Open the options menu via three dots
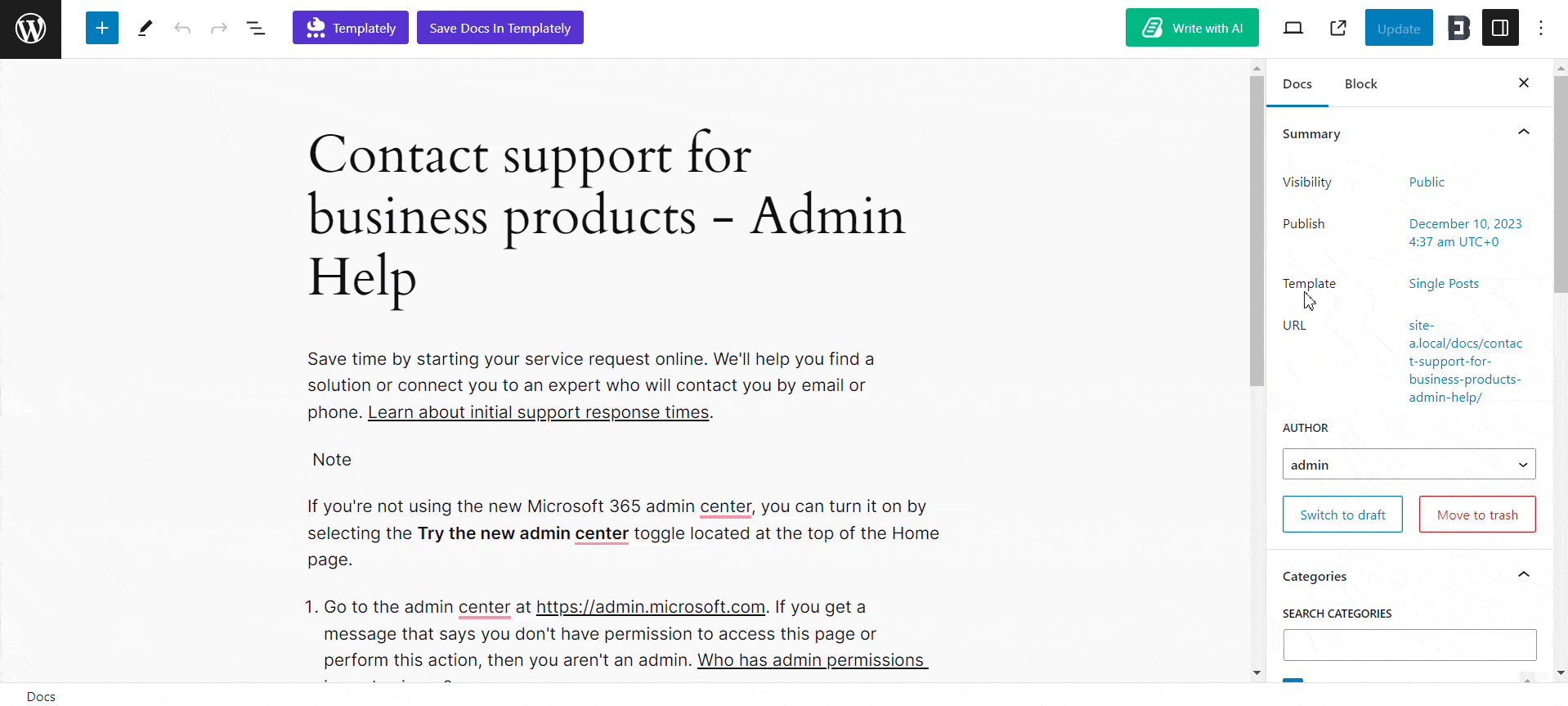This screenshot has width=1568, height=706. pyautogui.click(x=1540, y=27)
